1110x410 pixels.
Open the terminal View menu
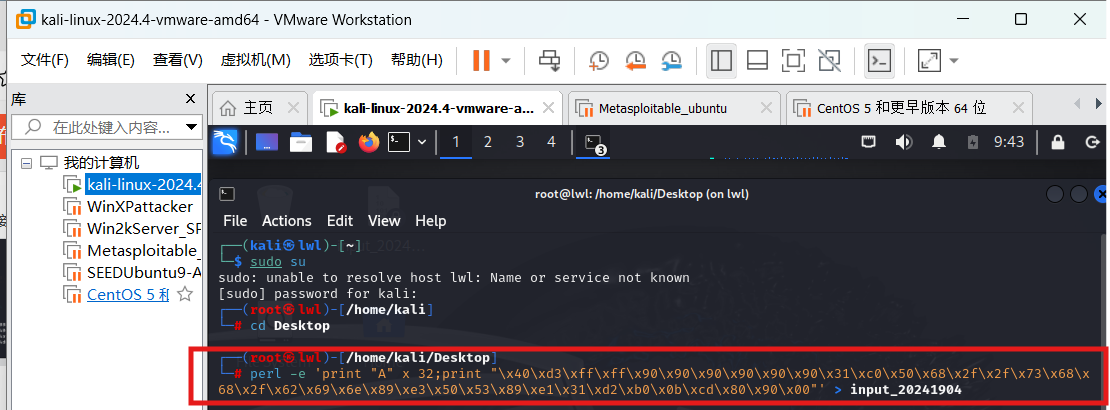(x=384, y=221)
